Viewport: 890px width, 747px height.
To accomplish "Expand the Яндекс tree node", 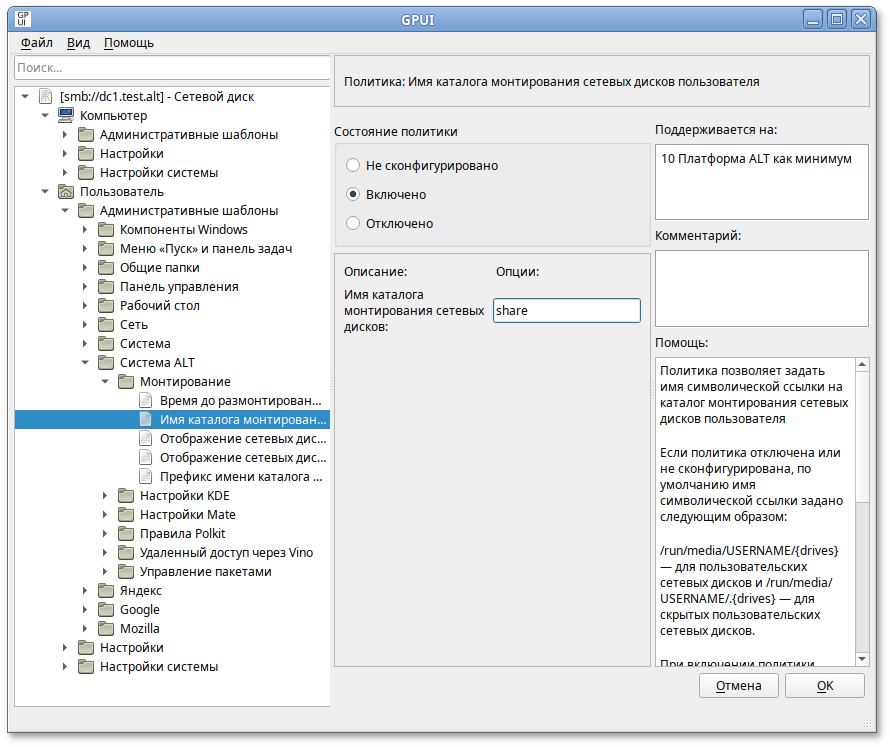I will pyautogui.click(x=84, y=591).
